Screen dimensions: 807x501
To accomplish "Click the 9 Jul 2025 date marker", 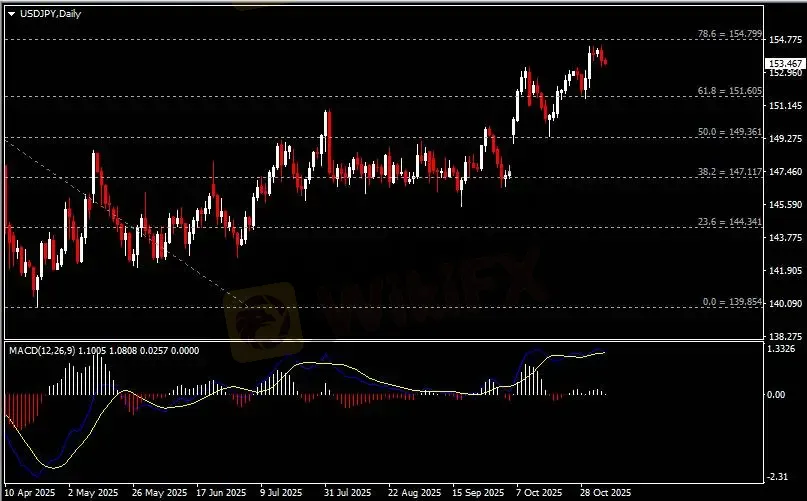I will point(280,493).
